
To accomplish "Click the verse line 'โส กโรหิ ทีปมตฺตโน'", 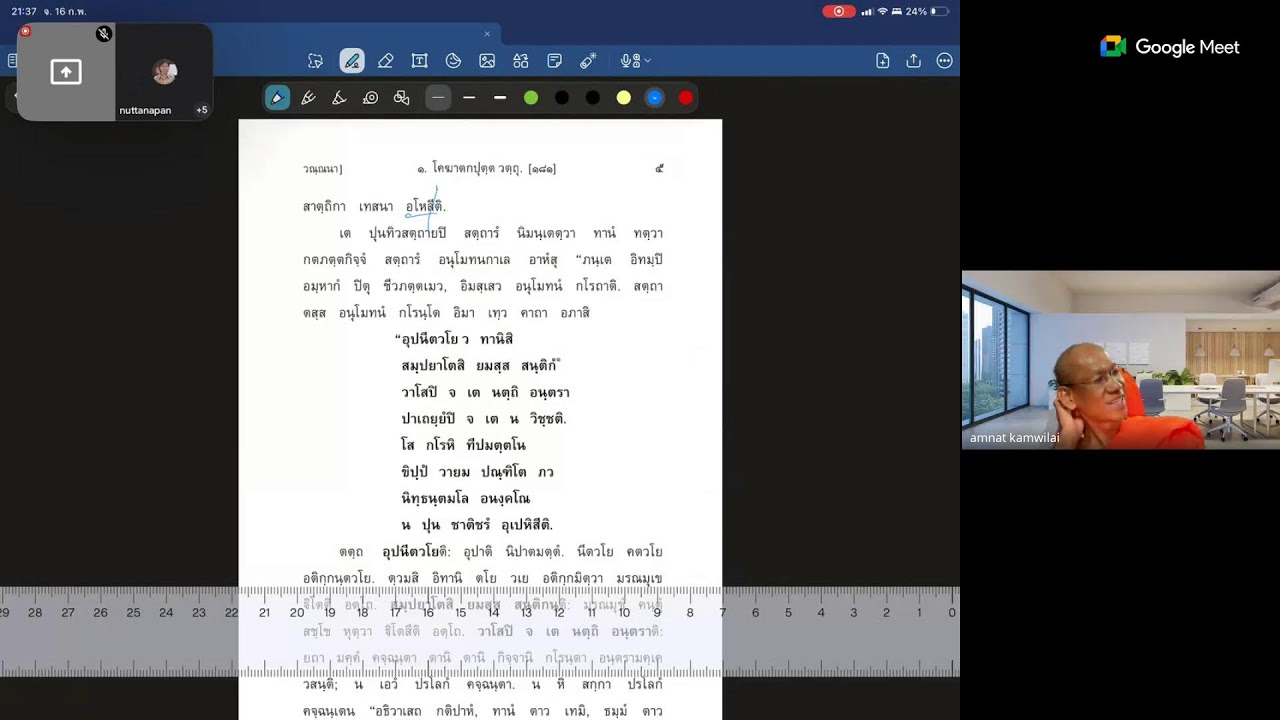I will tap(463, 445).
